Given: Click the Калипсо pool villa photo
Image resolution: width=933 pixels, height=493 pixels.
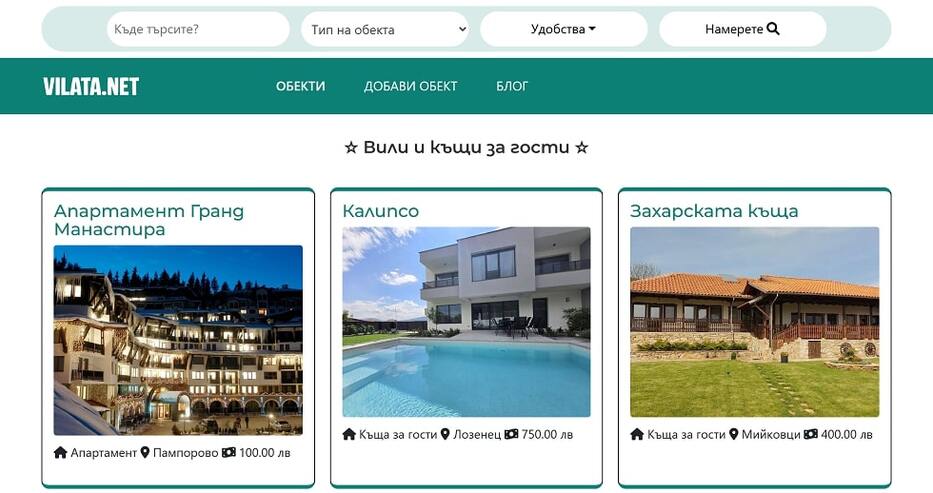Looking at the screenshot, I should pyautogui.click(x=466, y=322).
